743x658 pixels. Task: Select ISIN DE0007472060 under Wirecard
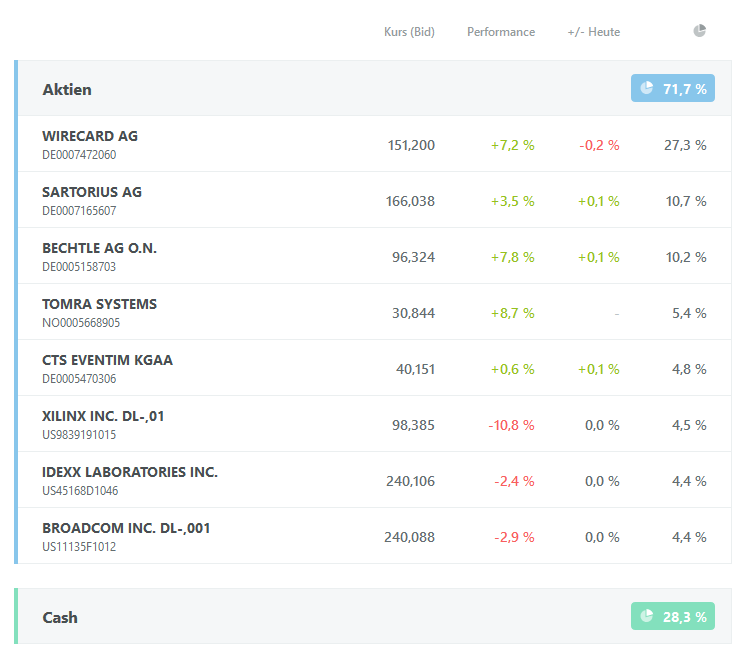79,155
